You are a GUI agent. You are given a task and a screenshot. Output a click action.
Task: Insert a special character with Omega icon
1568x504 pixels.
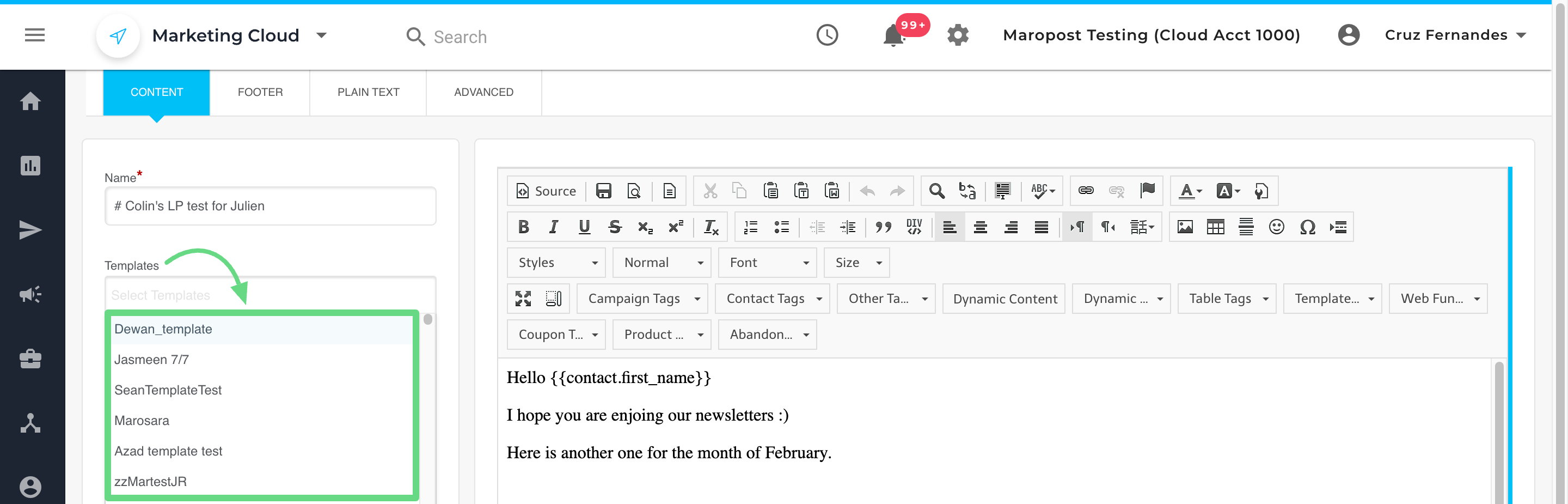1307,227
